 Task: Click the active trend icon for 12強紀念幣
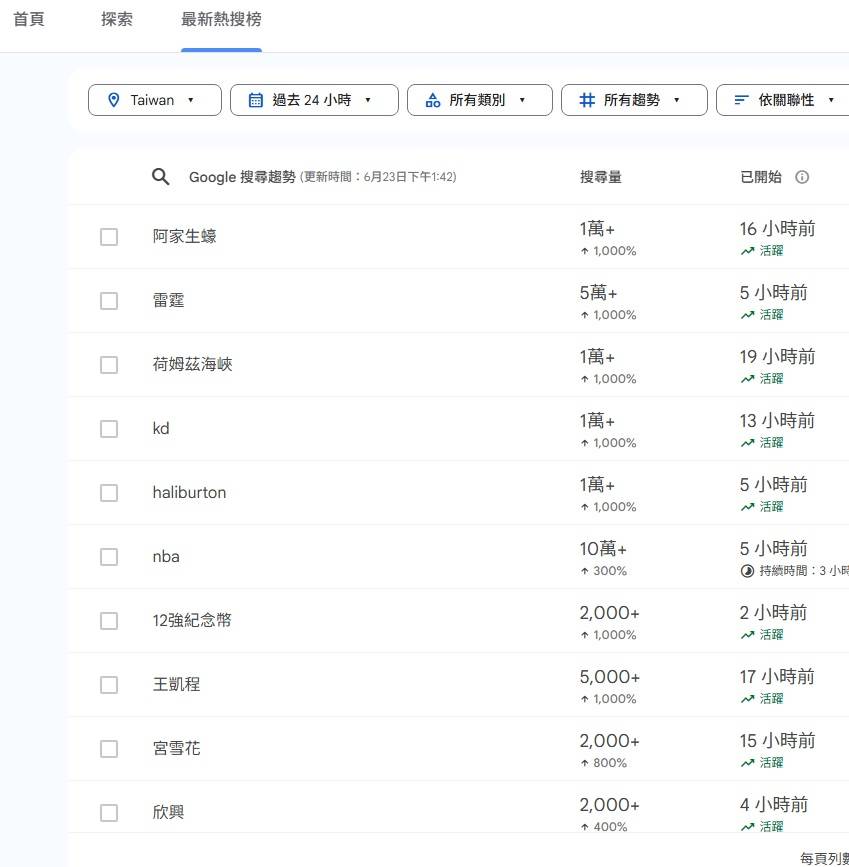pyautogui.click(x=748, y=635)
